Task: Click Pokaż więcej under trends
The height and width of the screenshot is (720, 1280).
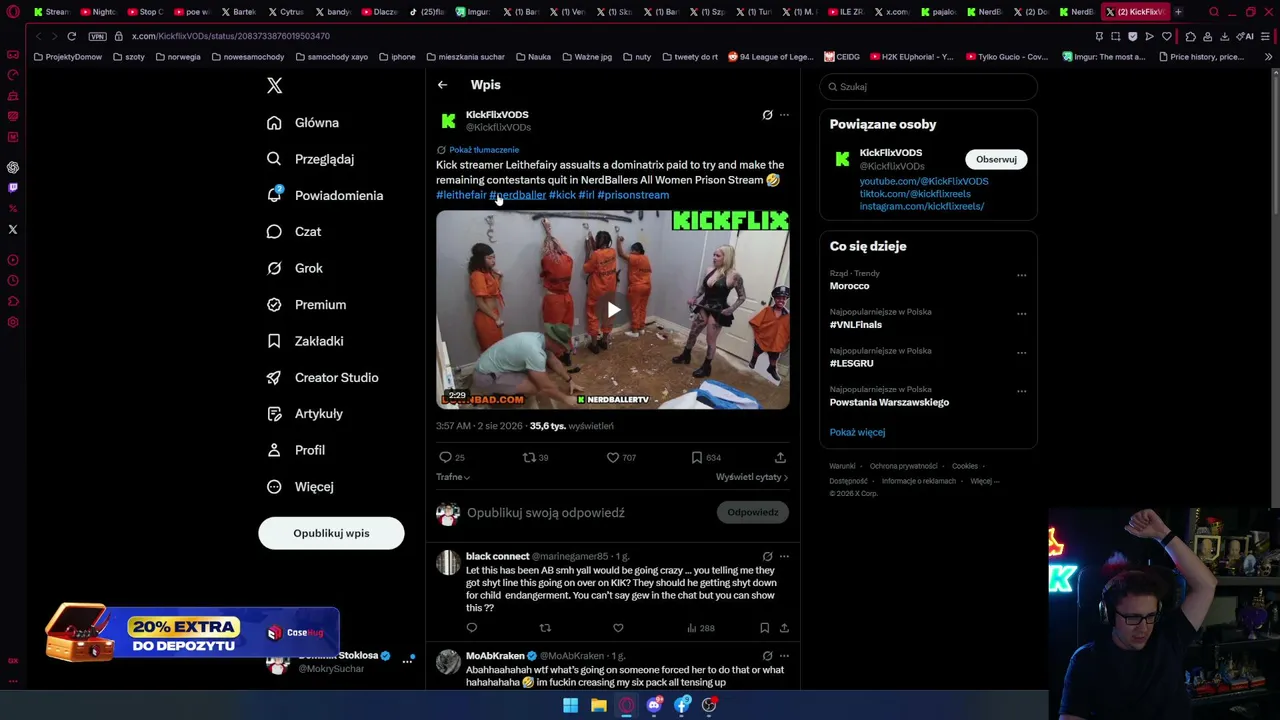Action: tap(857, 432)
